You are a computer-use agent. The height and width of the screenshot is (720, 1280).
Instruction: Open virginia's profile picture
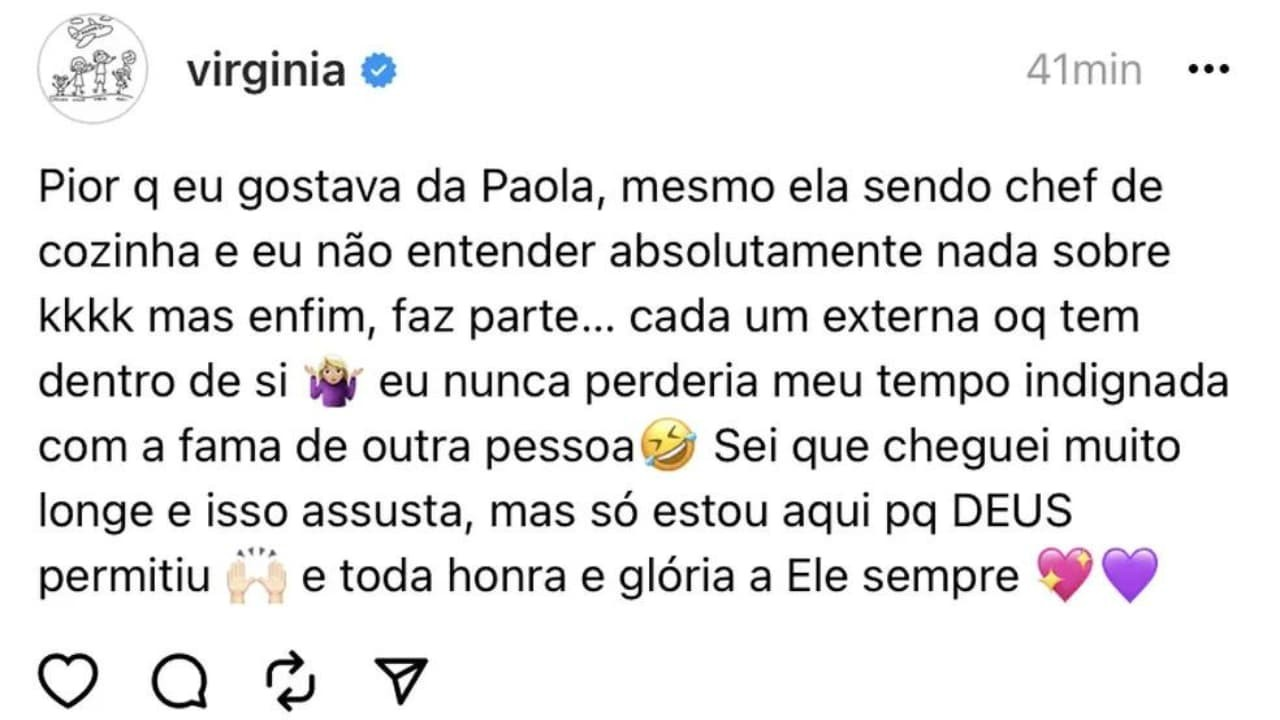[91, 69]
